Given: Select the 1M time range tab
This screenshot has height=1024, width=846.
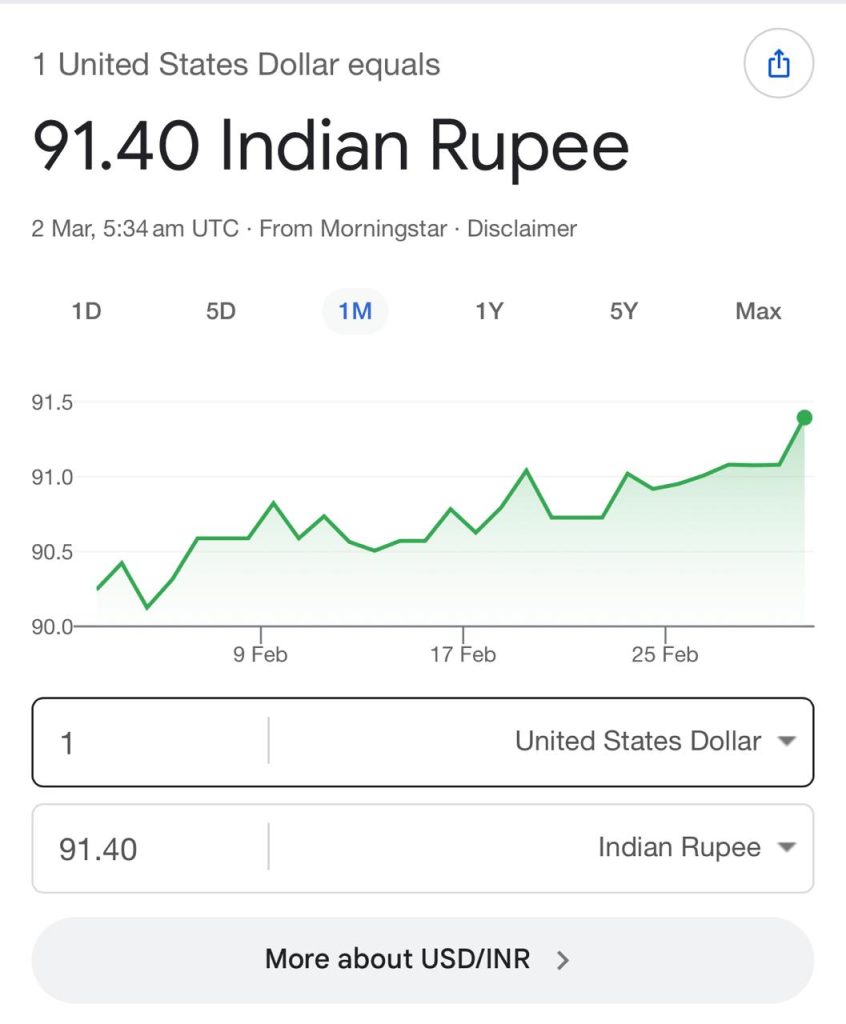Looking at the screenshot, I should tap(355, 311).
